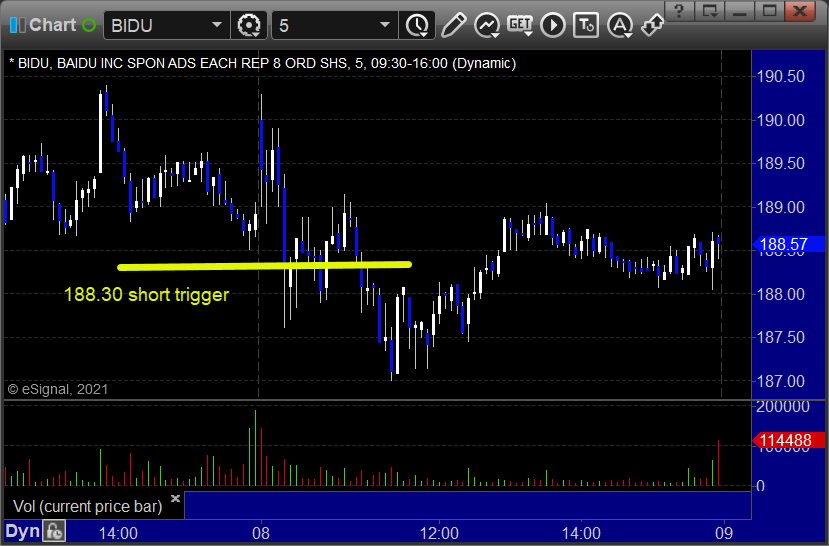Maximize the chart window

tap(769, 11)
